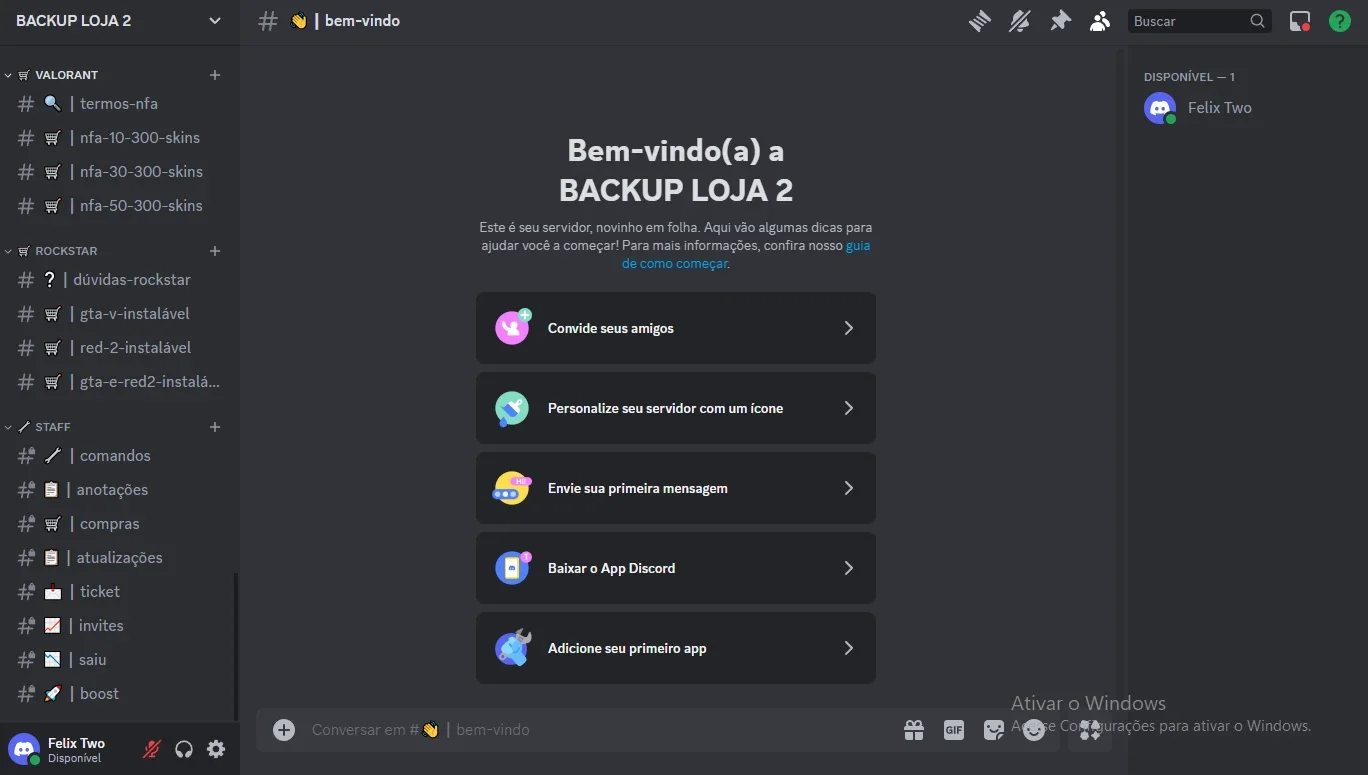Open the sticker picker icon
Screen dimensions: 1368x775
pos(994,730)
